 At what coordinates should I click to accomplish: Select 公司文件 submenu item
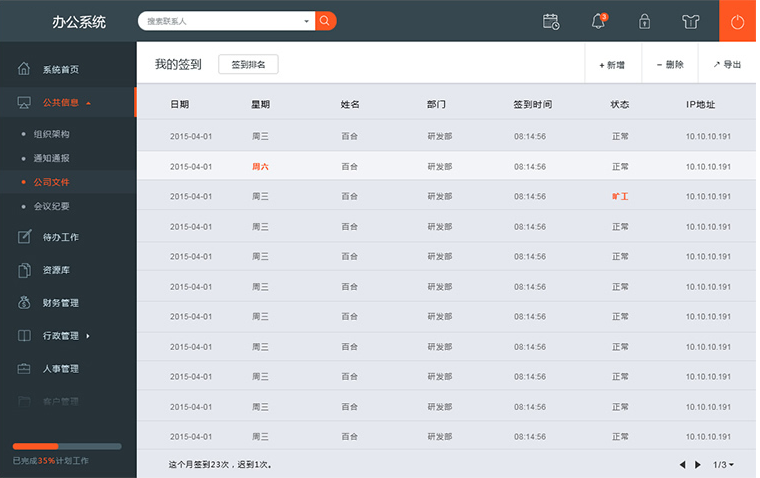[x=51, y=182]
